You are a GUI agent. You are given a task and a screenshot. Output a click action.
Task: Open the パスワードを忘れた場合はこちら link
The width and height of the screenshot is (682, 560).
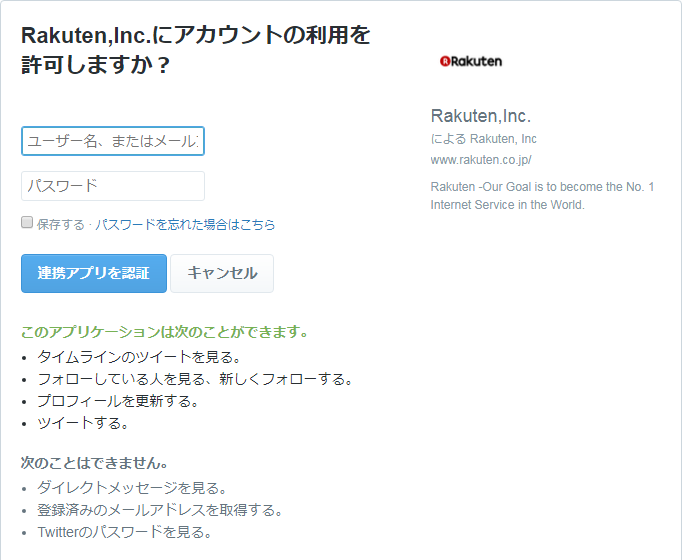click(x=185, y=224)
